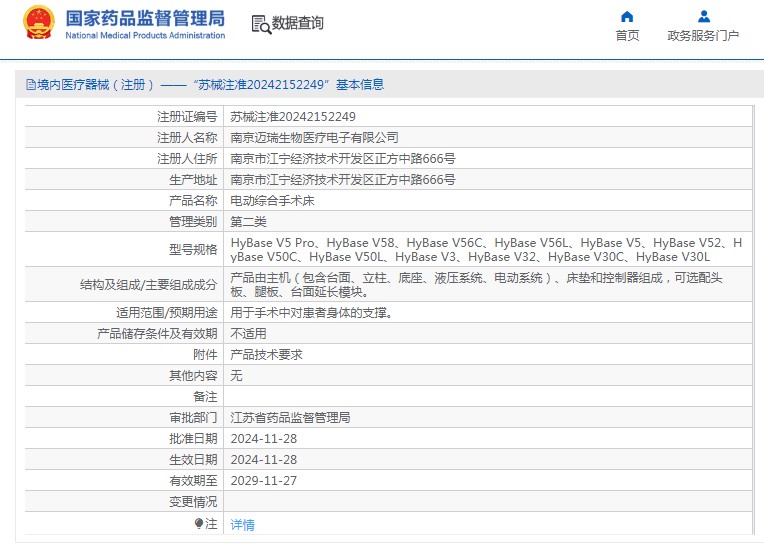Click the 政务服务门户 text label
Image resolution: width=764 pixels, height=545 pixels.
[703, 36]
